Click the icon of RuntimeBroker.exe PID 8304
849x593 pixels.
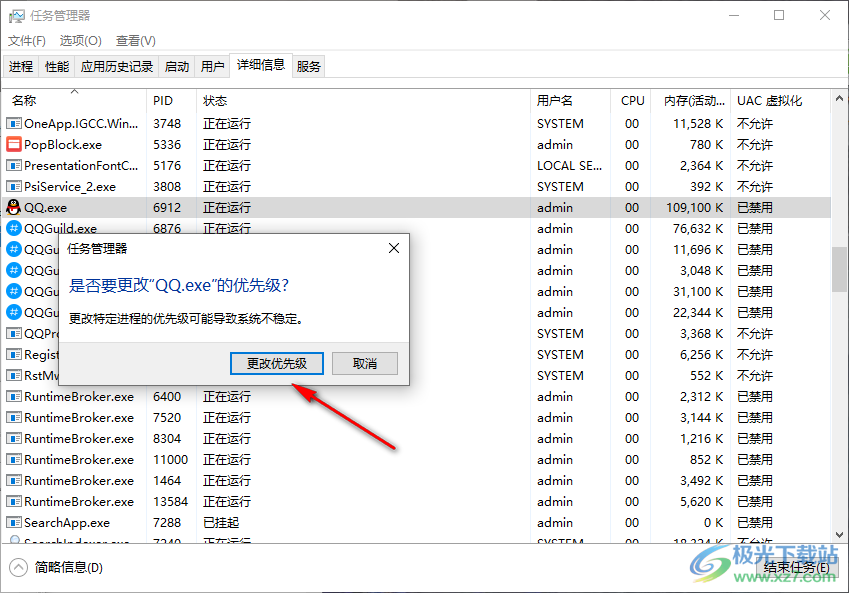14,439
